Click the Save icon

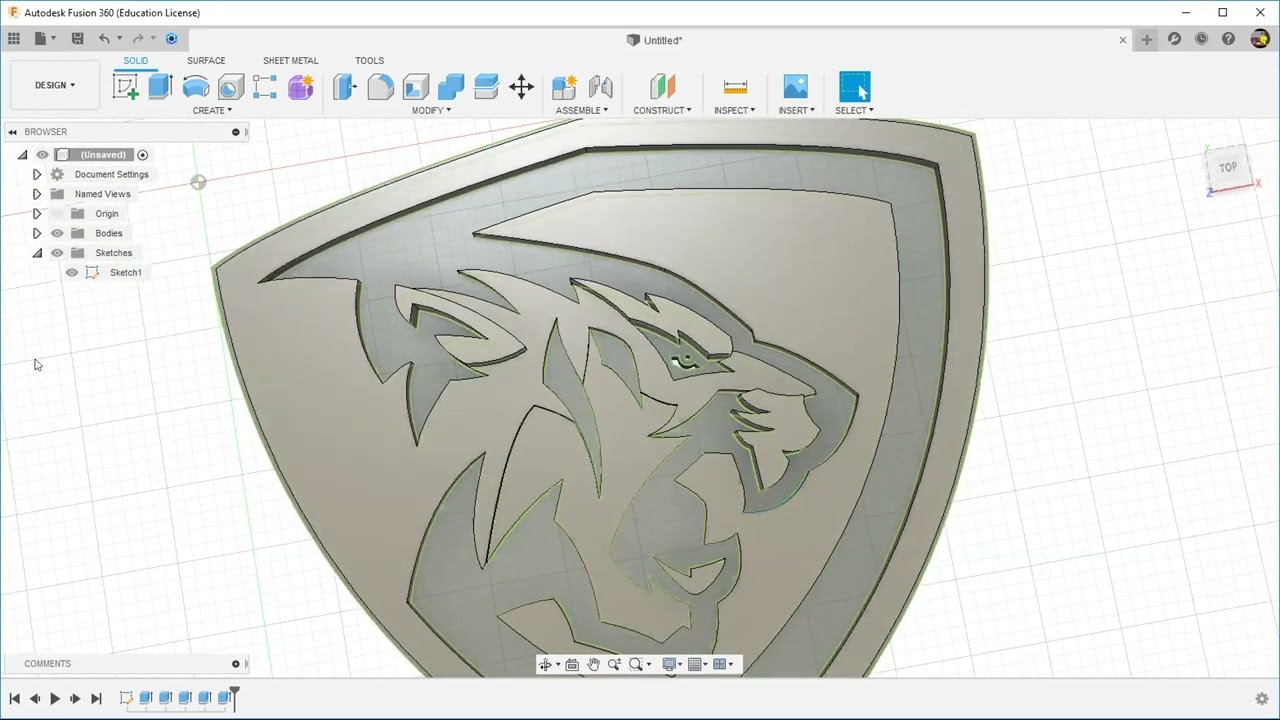(77, 39)
